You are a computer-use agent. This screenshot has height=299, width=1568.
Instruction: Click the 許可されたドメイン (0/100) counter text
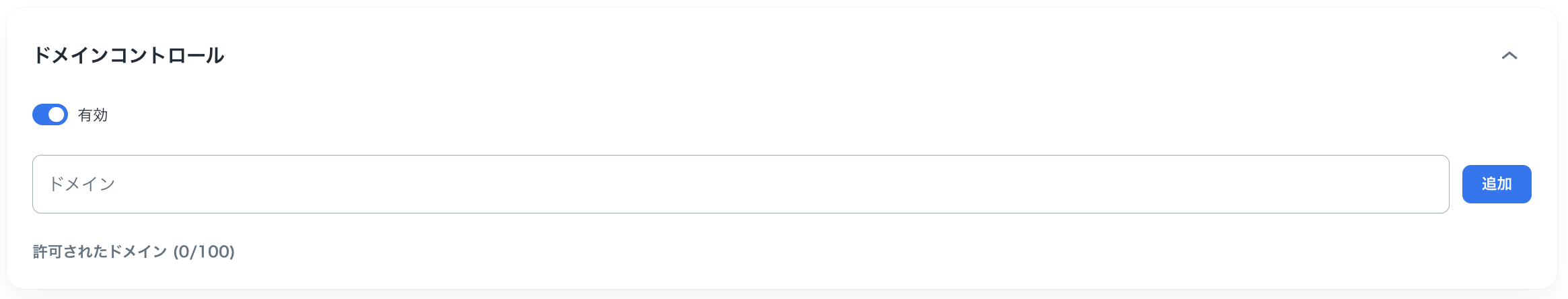coord(134,252)
